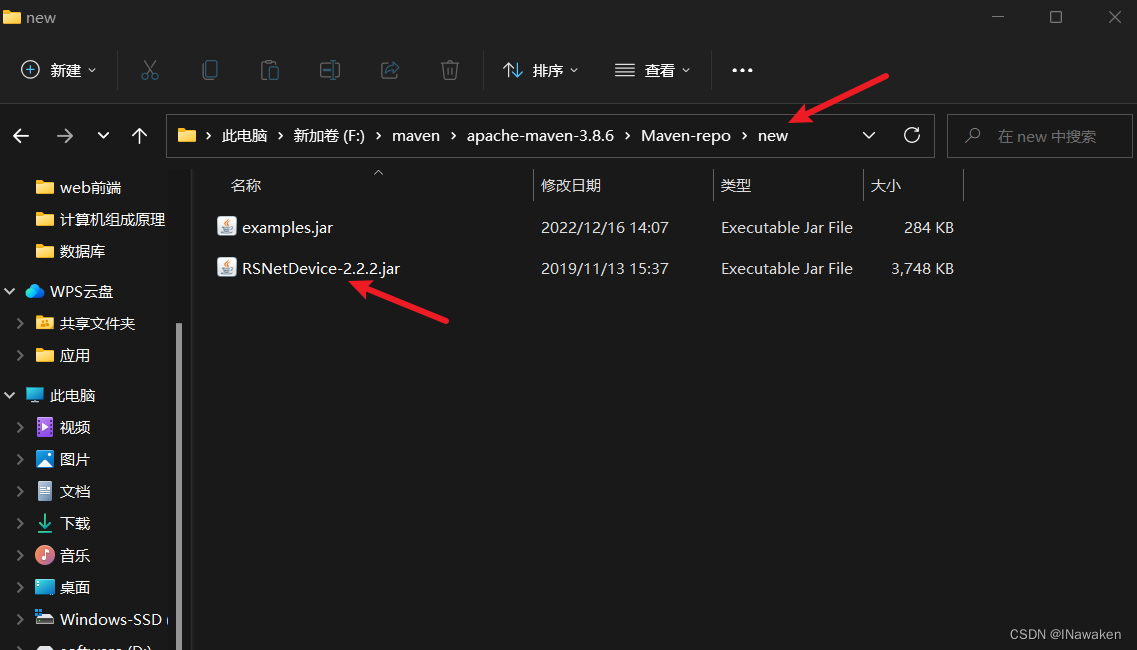This screenshot has height=650, width=1137.
Task: Expand the Windows-SSD drive node
Action: coord(20,619)
